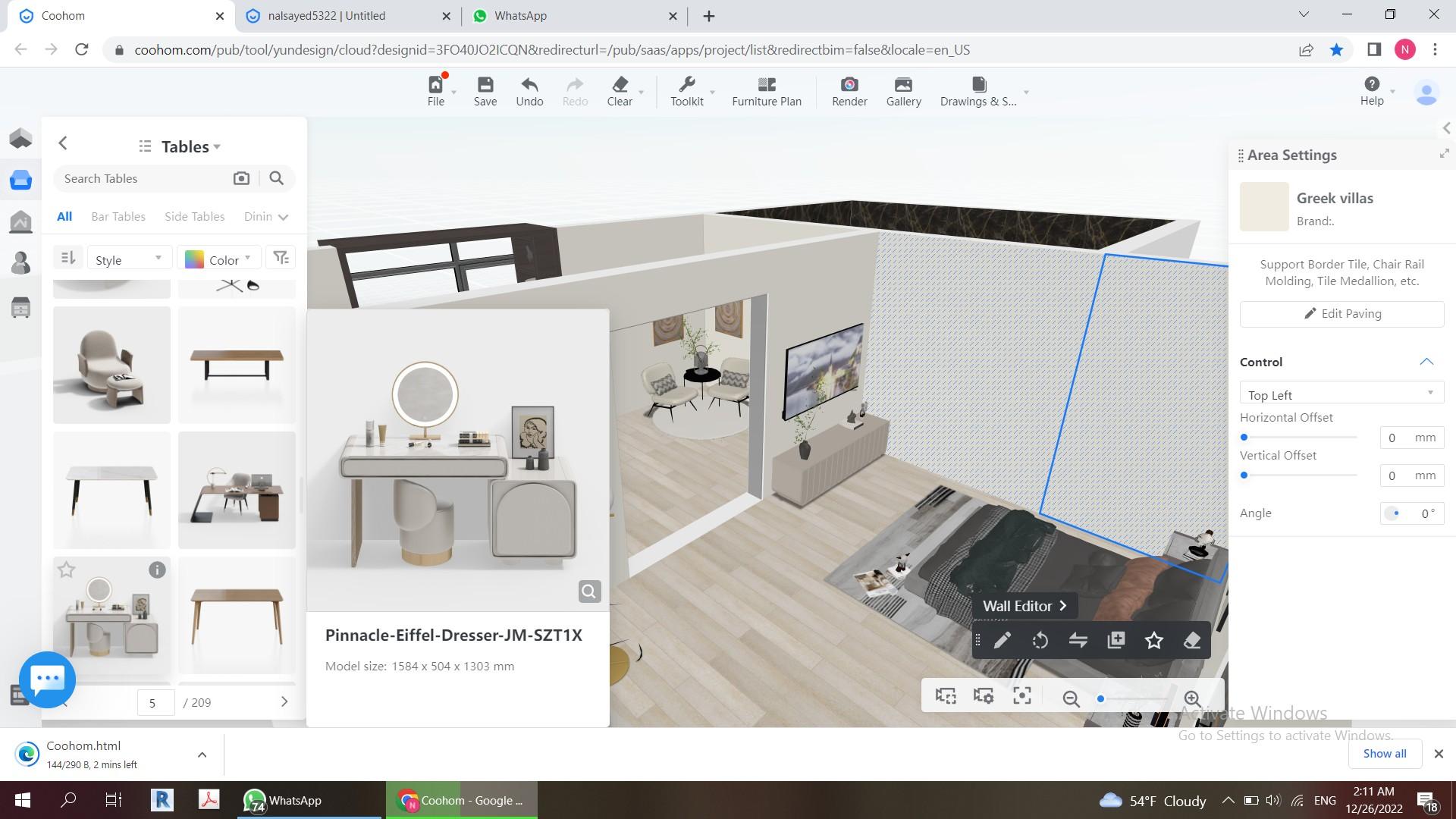Click the flip icon in Wall Editor toolbar

(1078, 641)
